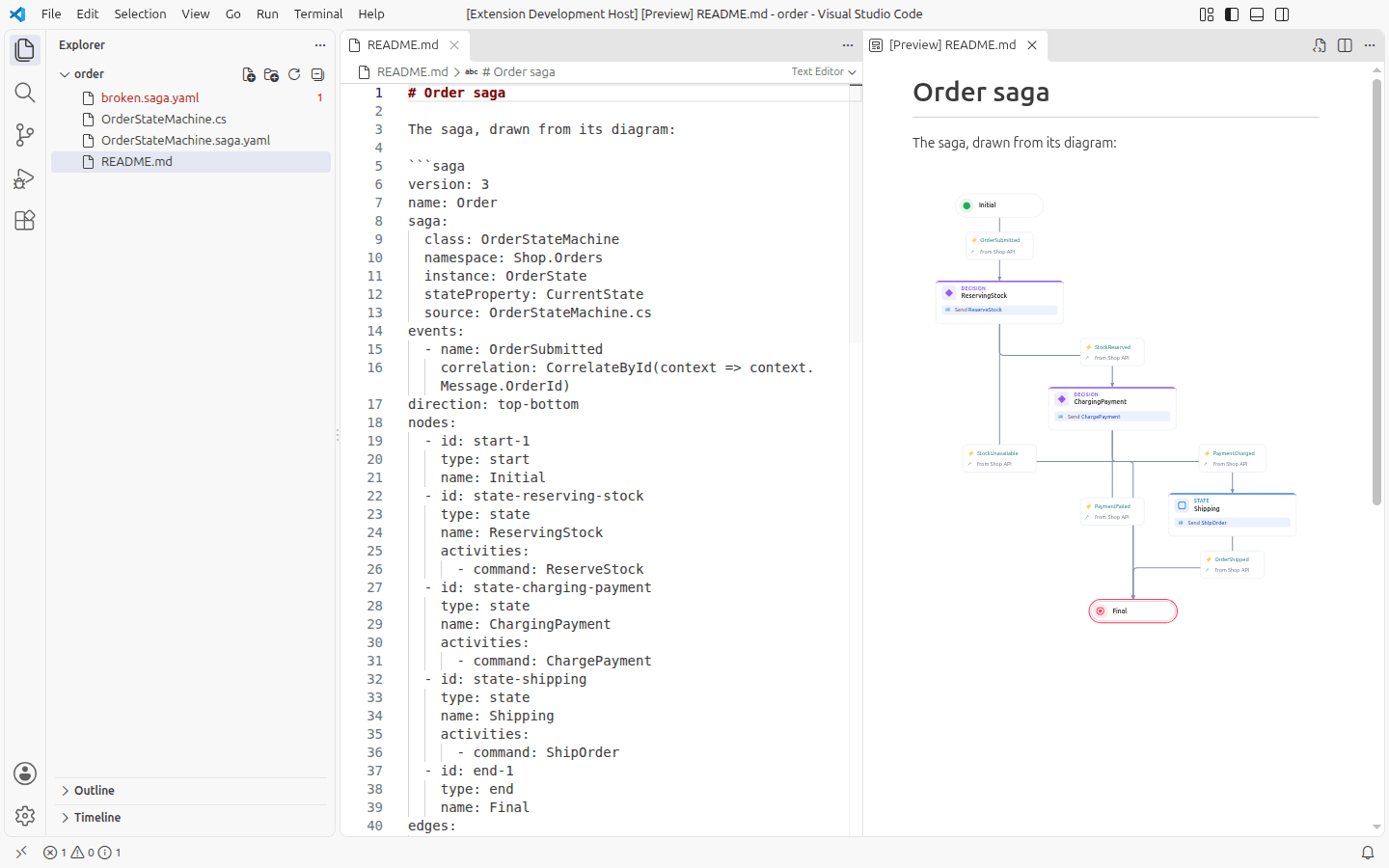Open the Selection menu
The width and height of the screenshot is (1389, 868).
pos(140,14)
